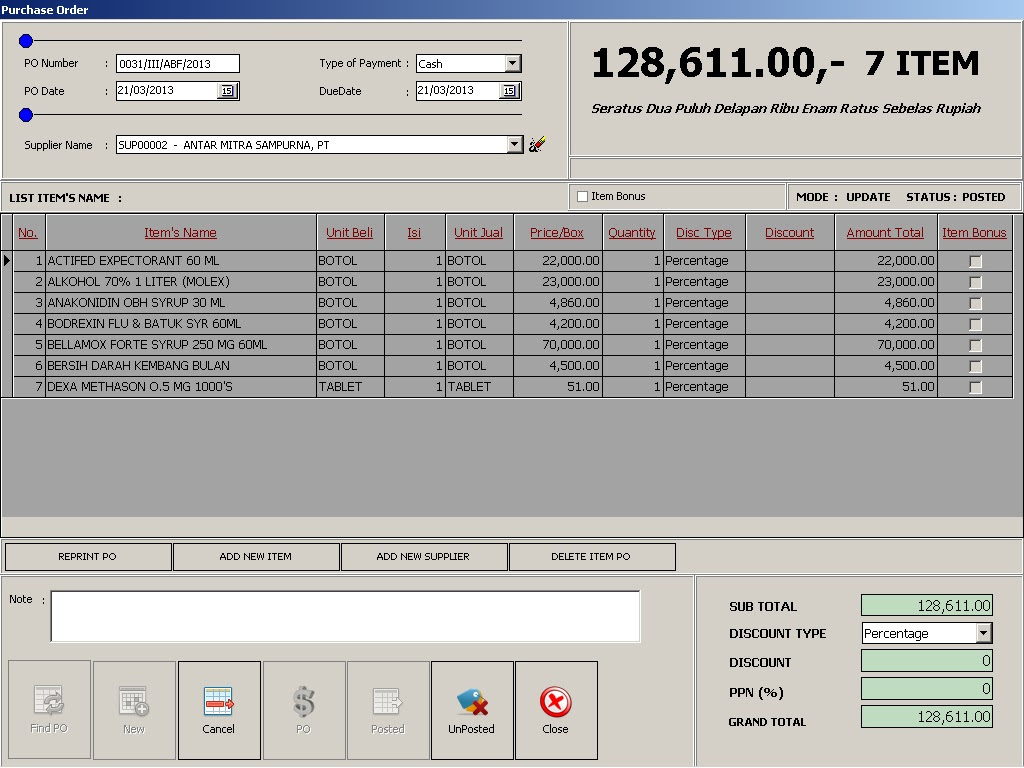
Task: Click the Quantity column header
Action: [x=632, y=232]
